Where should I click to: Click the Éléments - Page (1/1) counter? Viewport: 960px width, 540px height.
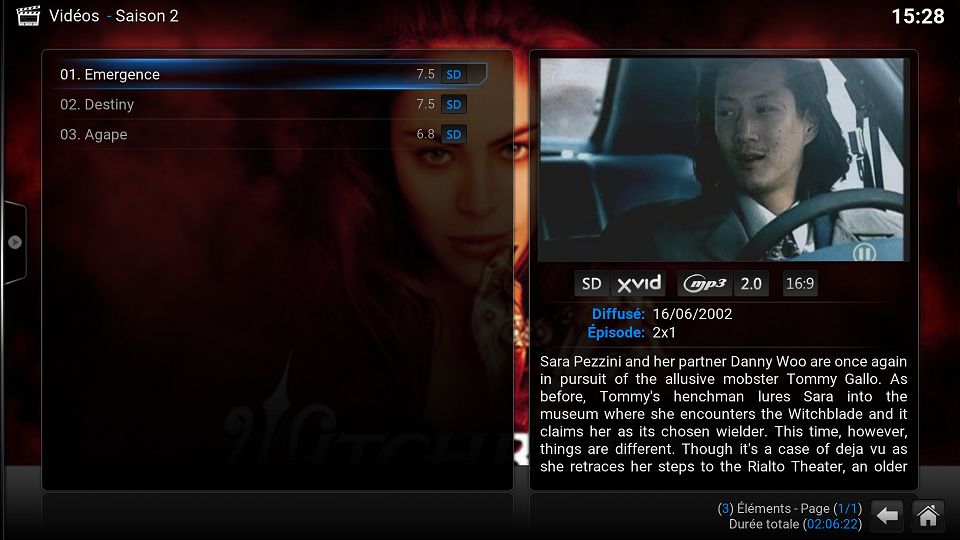(790, 508)
